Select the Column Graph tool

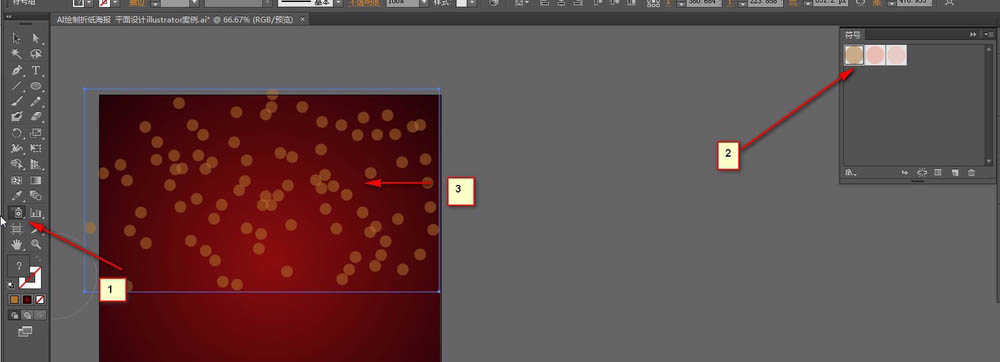36,213
